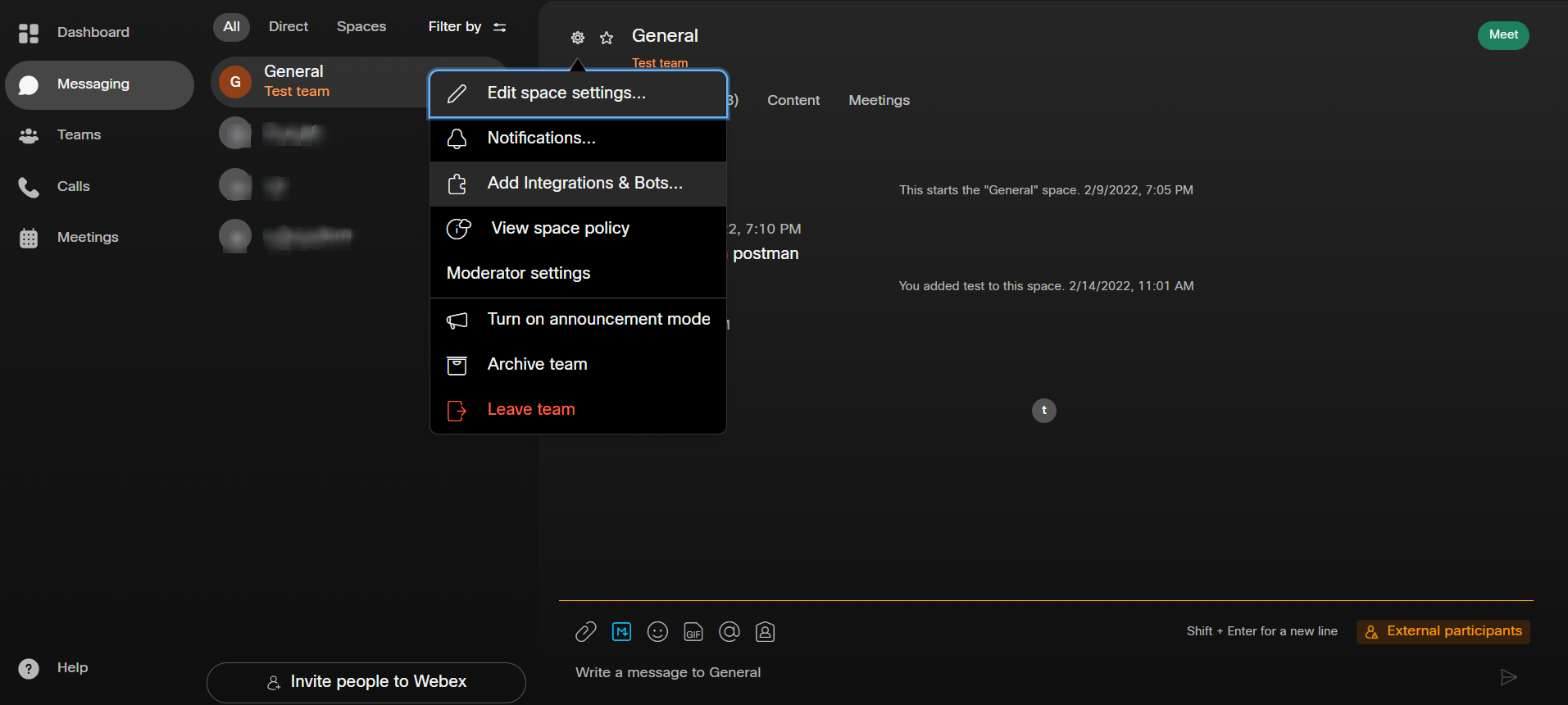
Task: Choose Leave team option
Action: tap(578, 410)
